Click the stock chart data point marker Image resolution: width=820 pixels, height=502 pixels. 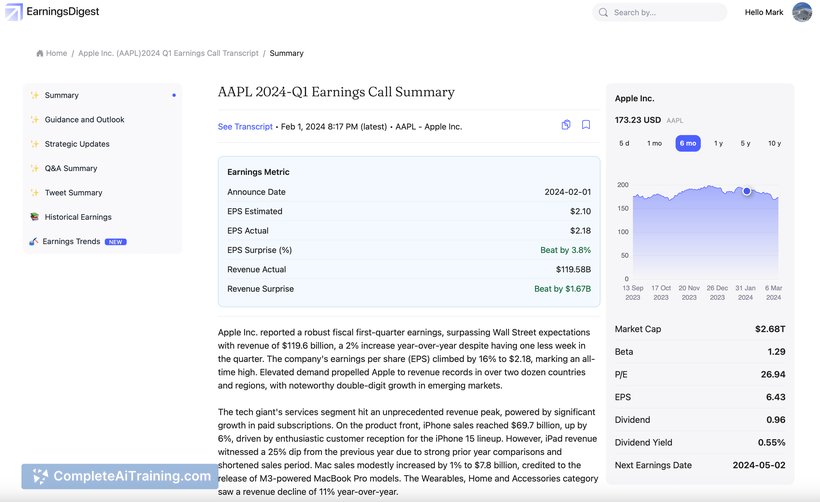pyautogui.click(x=747, y=191)
